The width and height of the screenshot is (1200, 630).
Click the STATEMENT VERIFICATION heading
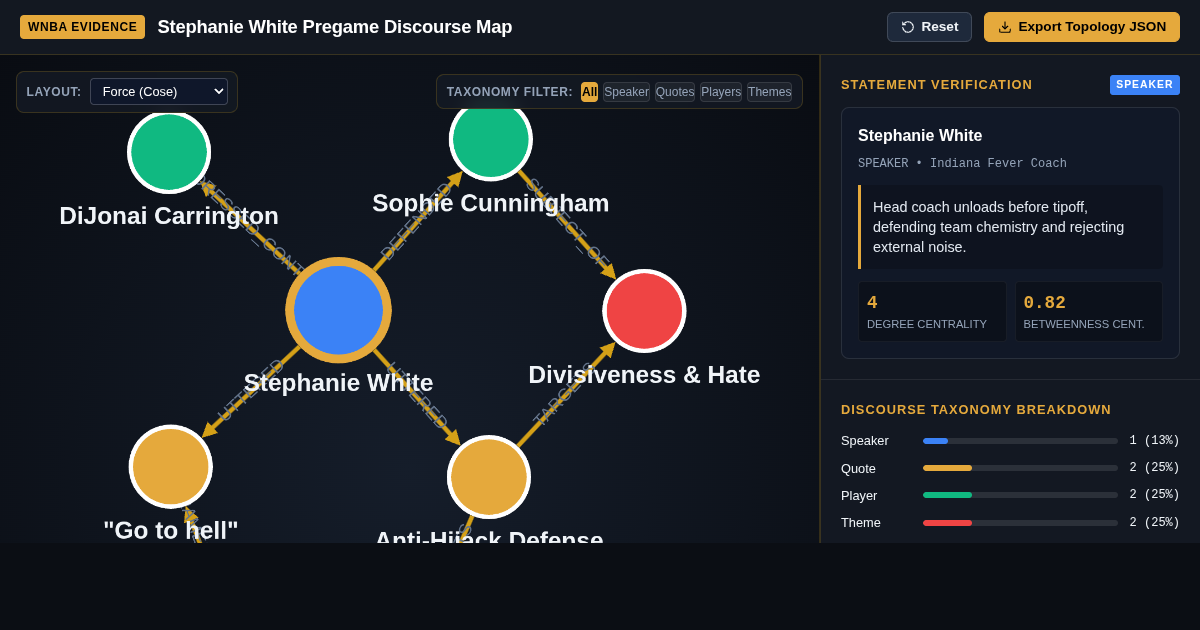pyautogui.click(x=936, y=85)
